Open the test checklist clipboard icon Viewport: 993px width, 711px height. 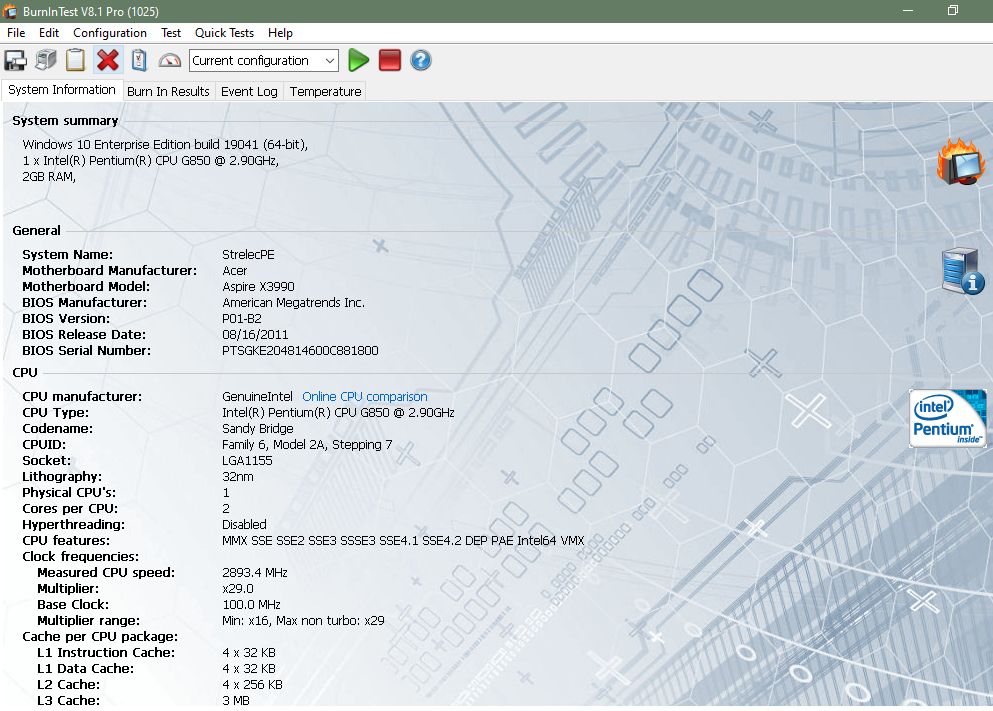[x=139, y=61]
